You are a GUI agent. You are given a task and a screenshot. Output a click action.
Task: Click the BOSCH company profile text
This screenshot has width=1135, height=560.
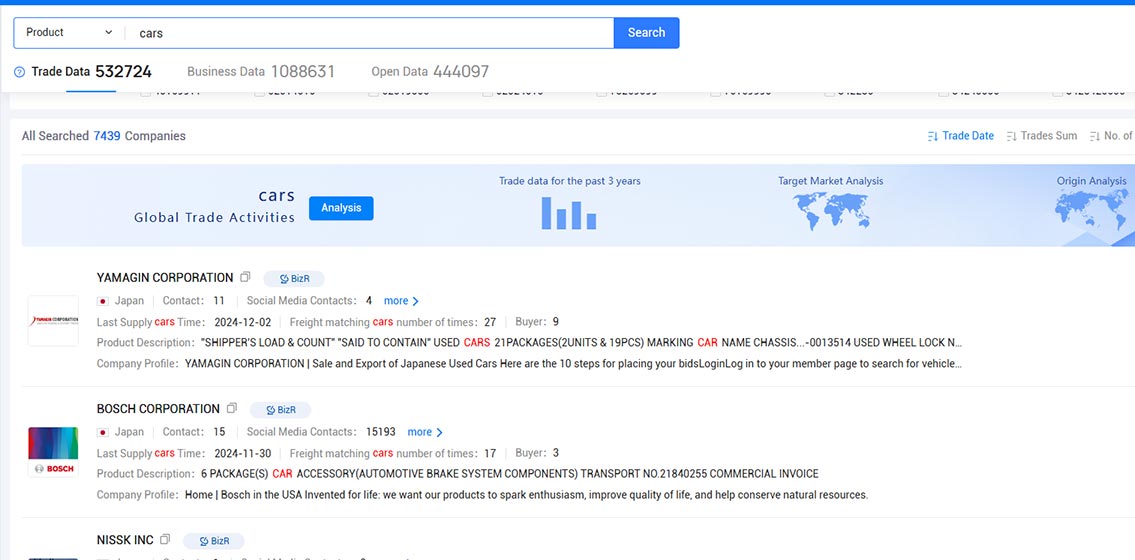(x=526, y=496)
